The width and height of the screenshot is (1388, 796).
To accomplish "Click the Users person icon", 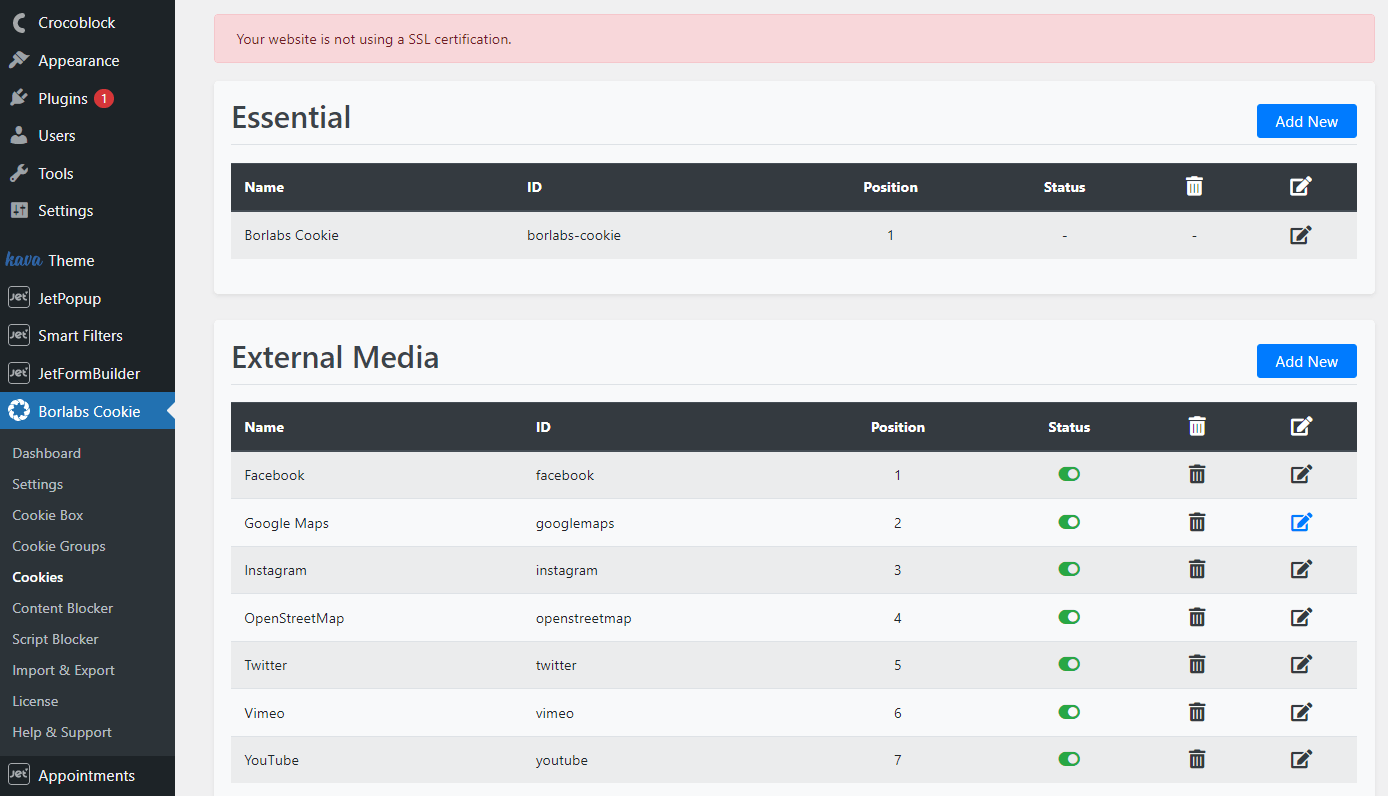I will [18, 135].
